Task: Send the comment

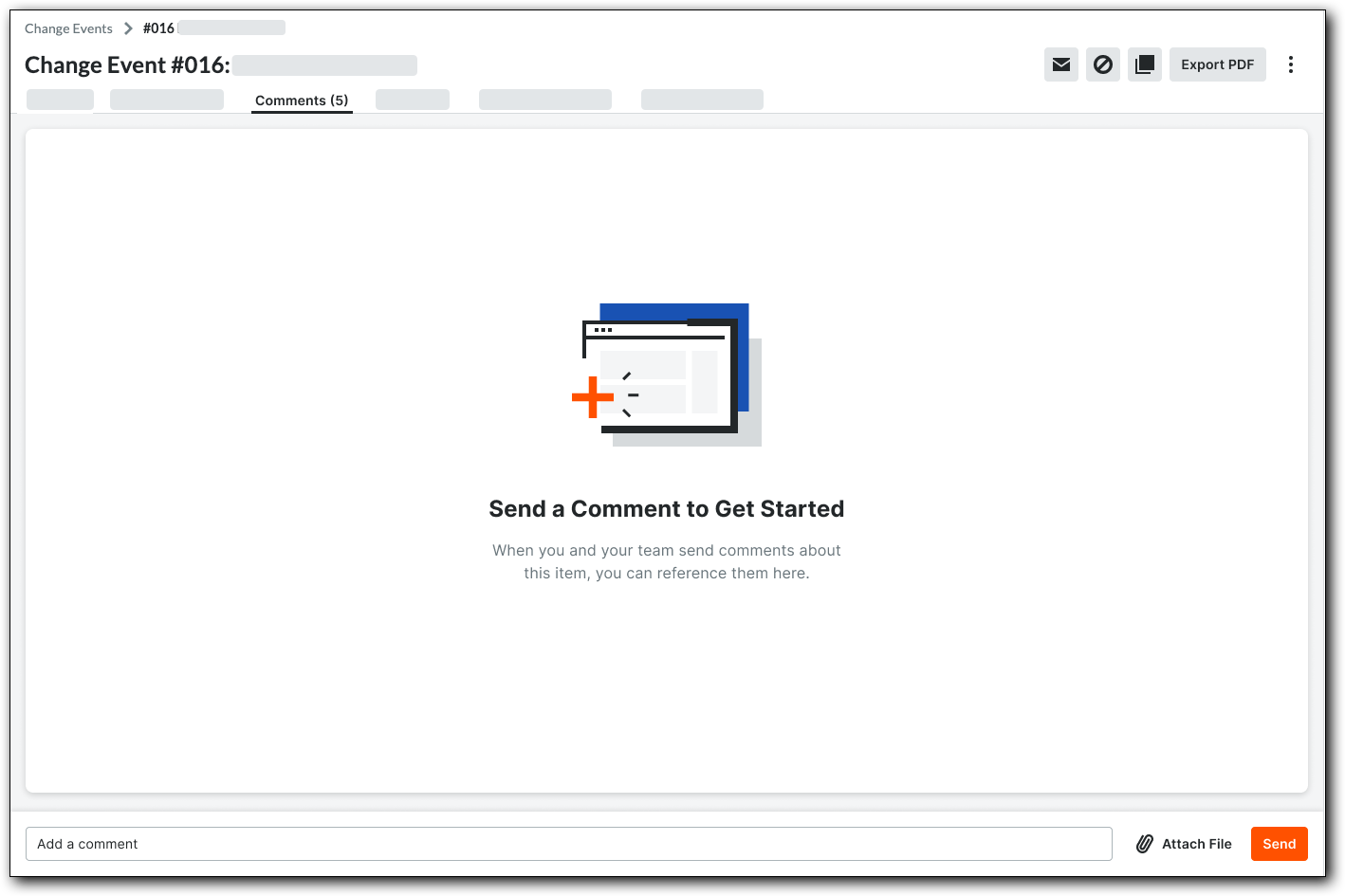Action: (1279, 843)
